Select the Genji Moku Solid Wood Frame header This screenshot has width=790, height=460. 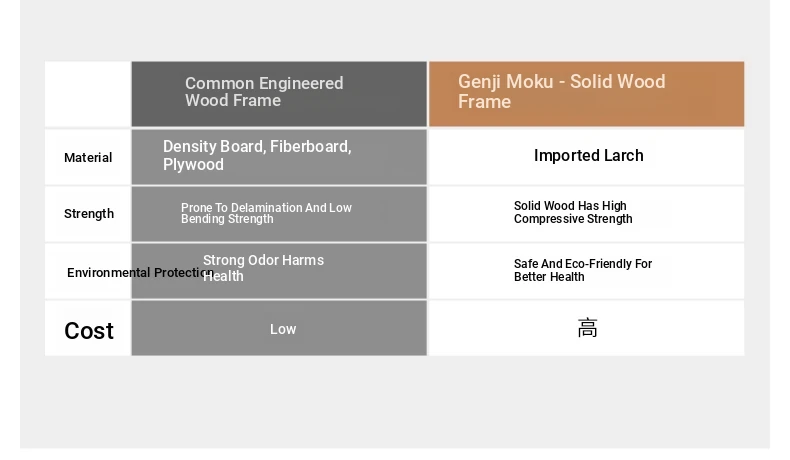point(586,94)
